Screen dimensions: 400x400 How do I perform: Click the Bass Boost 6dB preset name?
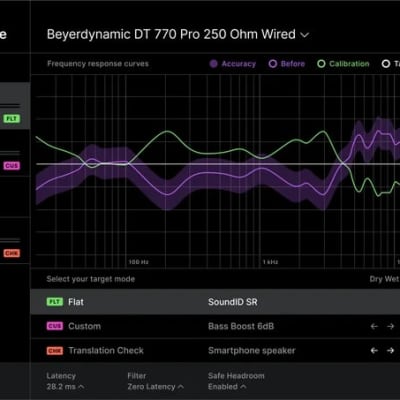[x=241, y=326]
